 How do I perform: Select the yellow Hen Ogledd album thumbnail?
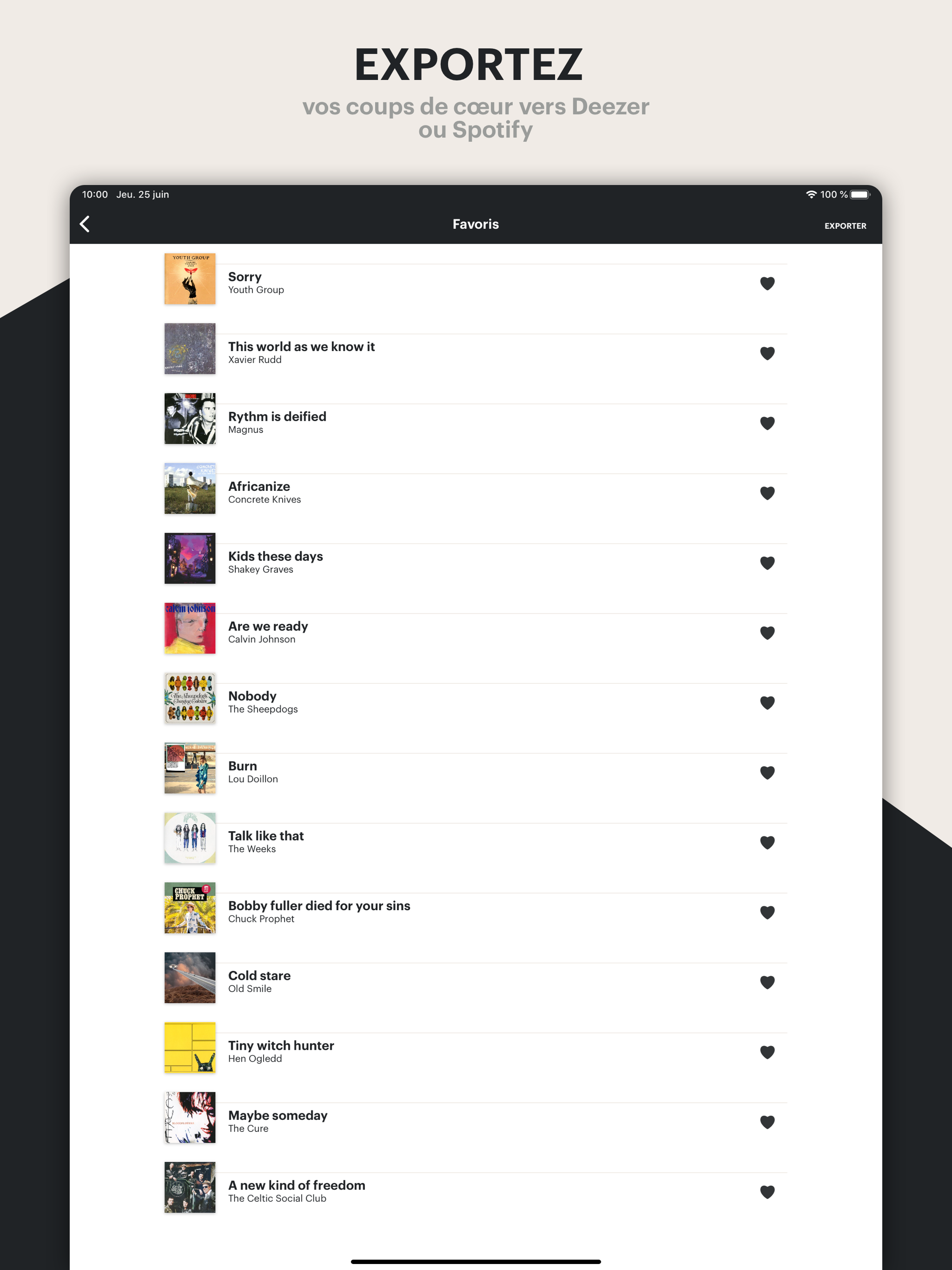(190, 1047)
